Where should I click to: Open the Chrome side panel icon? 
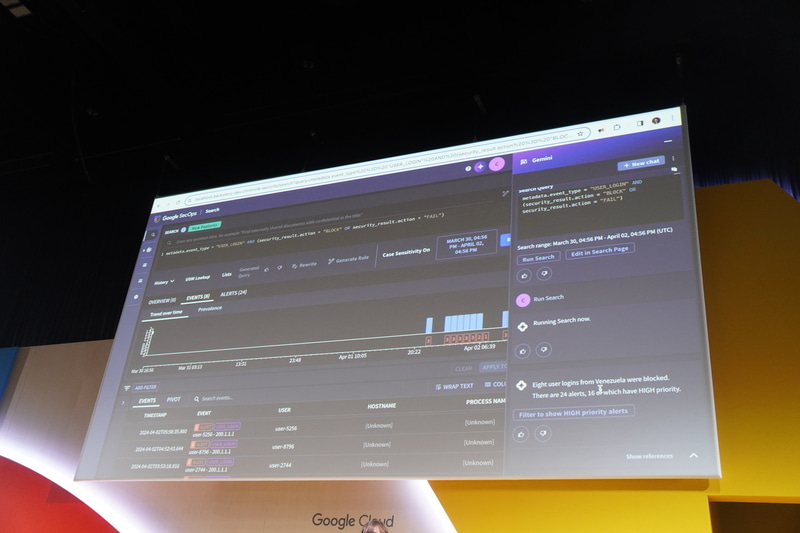(x=639, y=123)
